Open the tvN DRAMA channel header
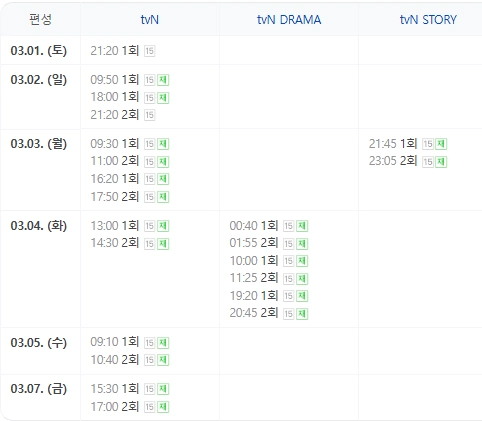482x421 pixels. (289, 20)
